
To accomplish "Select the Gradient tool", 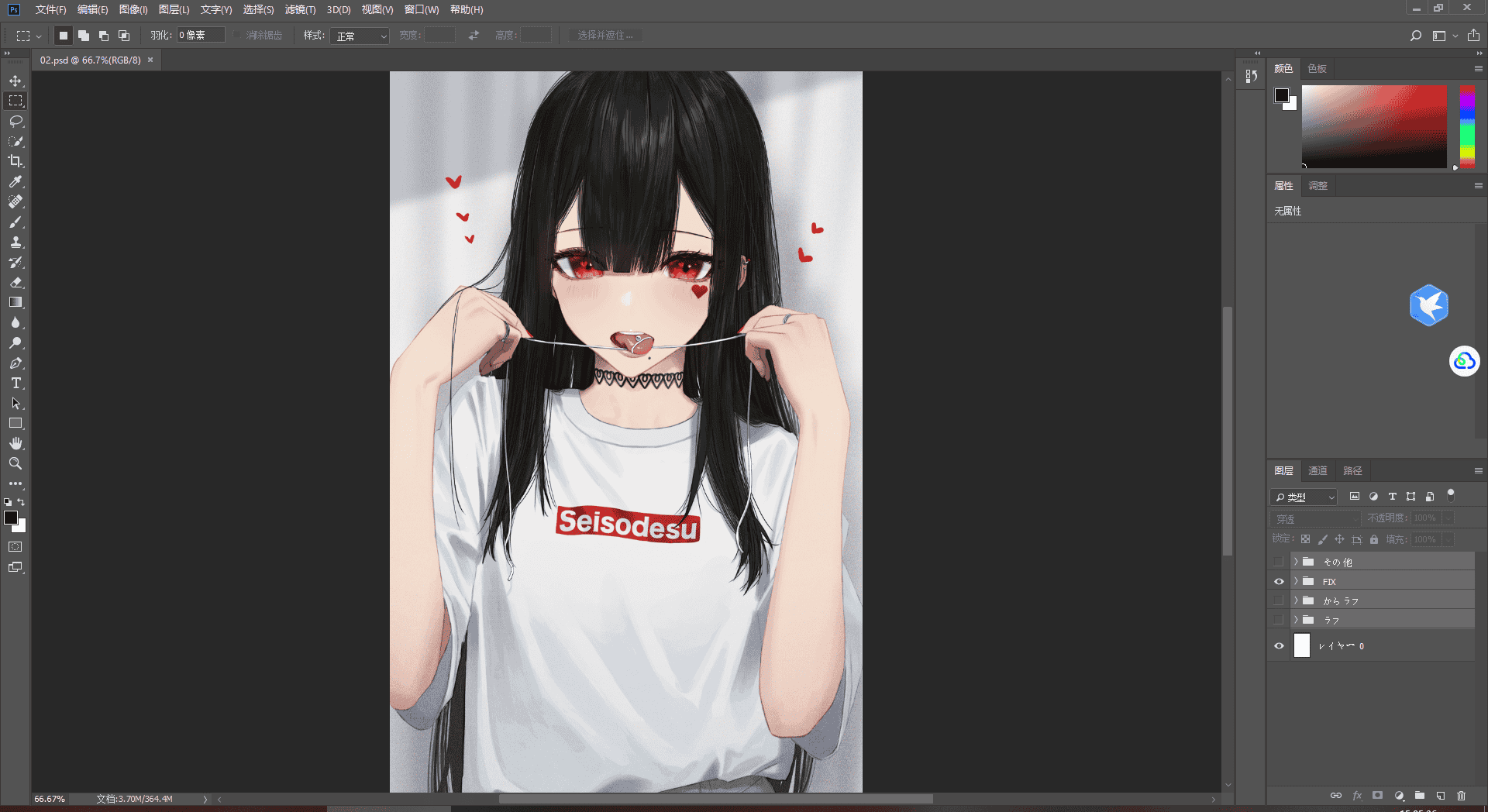I will pyautogui.click(x=15, y=302).
